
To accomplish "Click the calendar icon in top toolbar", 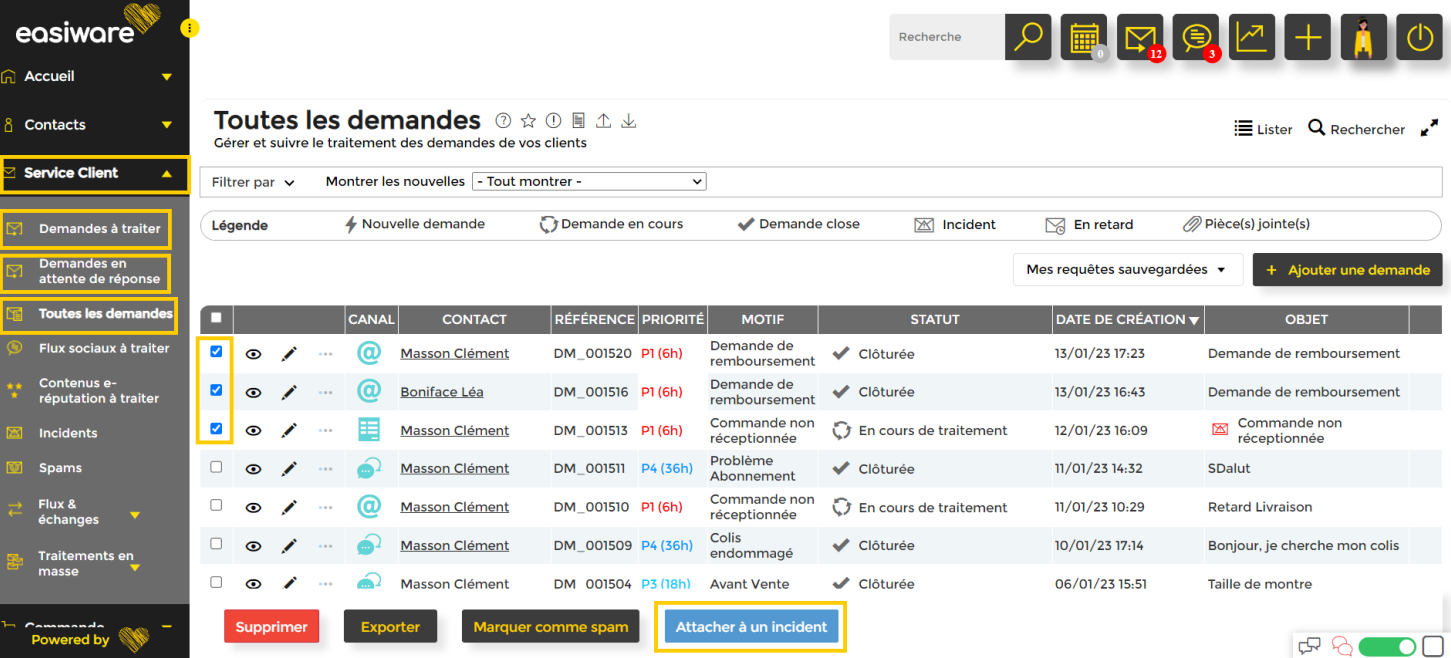I will [x=1083, y=37].
